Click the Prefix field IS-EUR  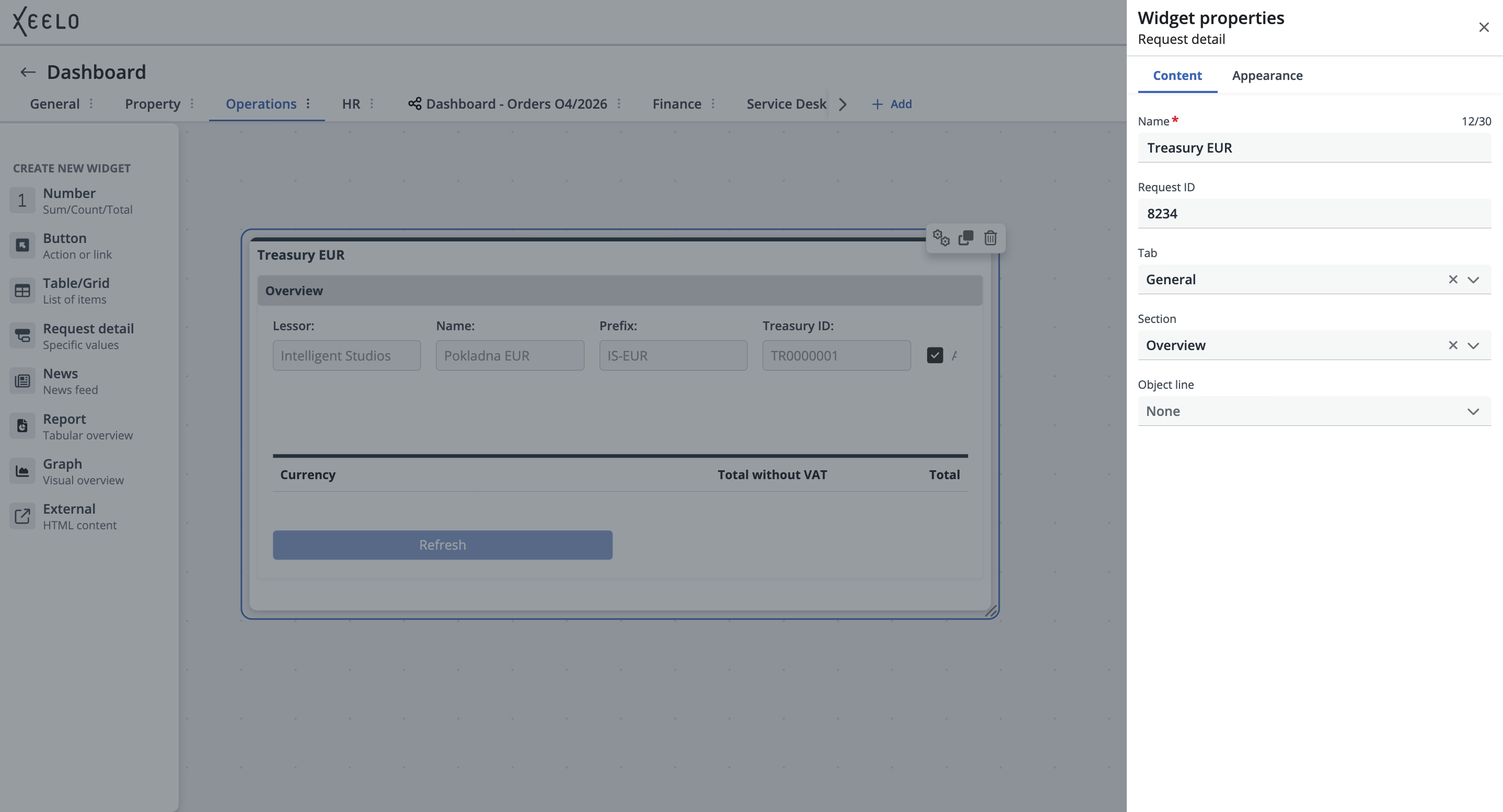[x=673, y=355]
